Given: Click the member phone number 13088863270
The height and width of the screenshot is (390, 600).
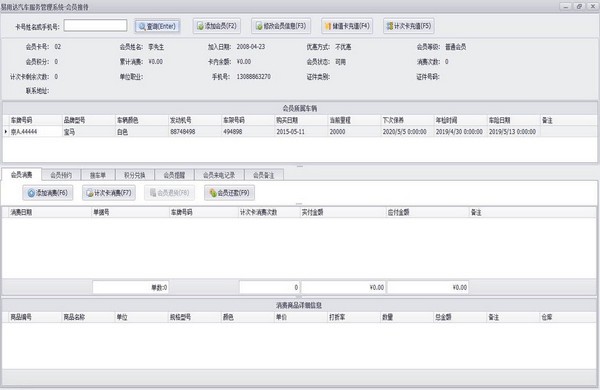Looking at the screenshot, I should [x=254, y=77].
